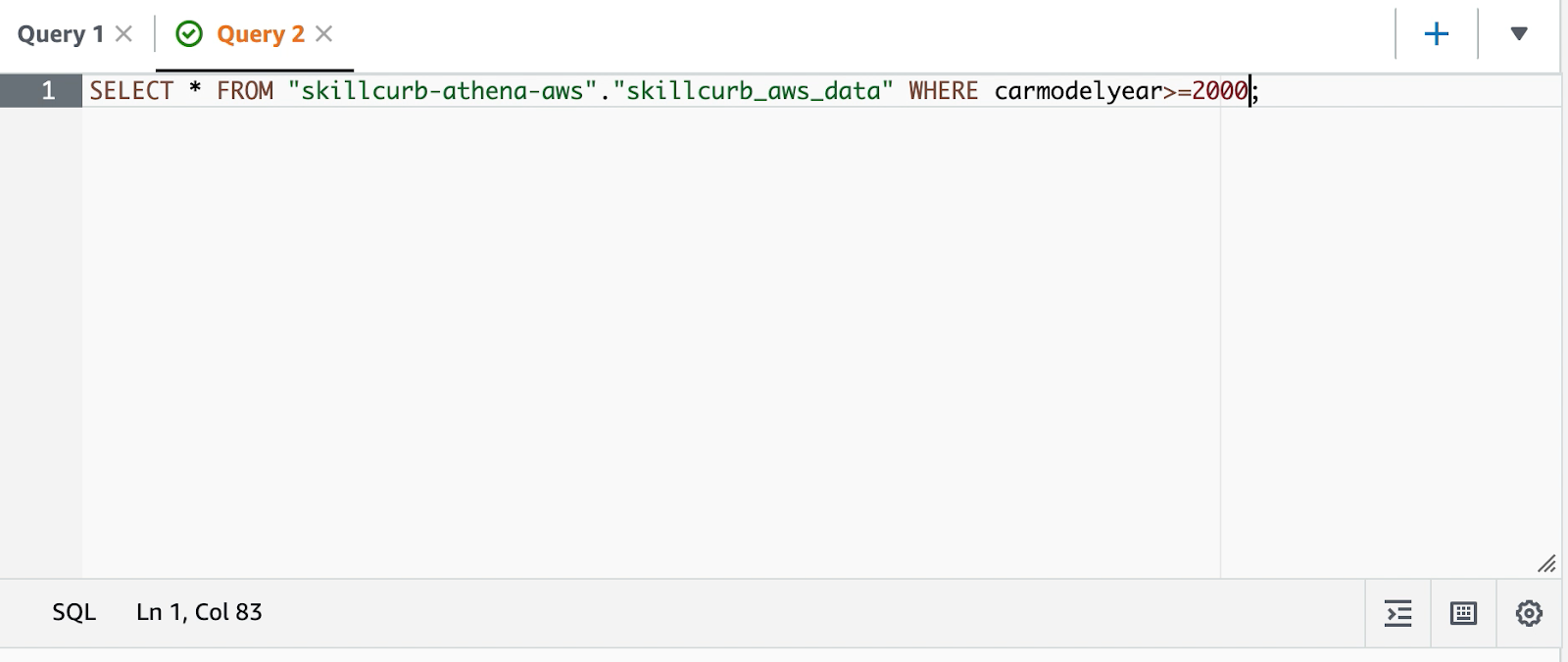This screenshot has width=1568, height=662.
Task: Open the keyboard shortcuts icon
Action: tap(1464, 613)
